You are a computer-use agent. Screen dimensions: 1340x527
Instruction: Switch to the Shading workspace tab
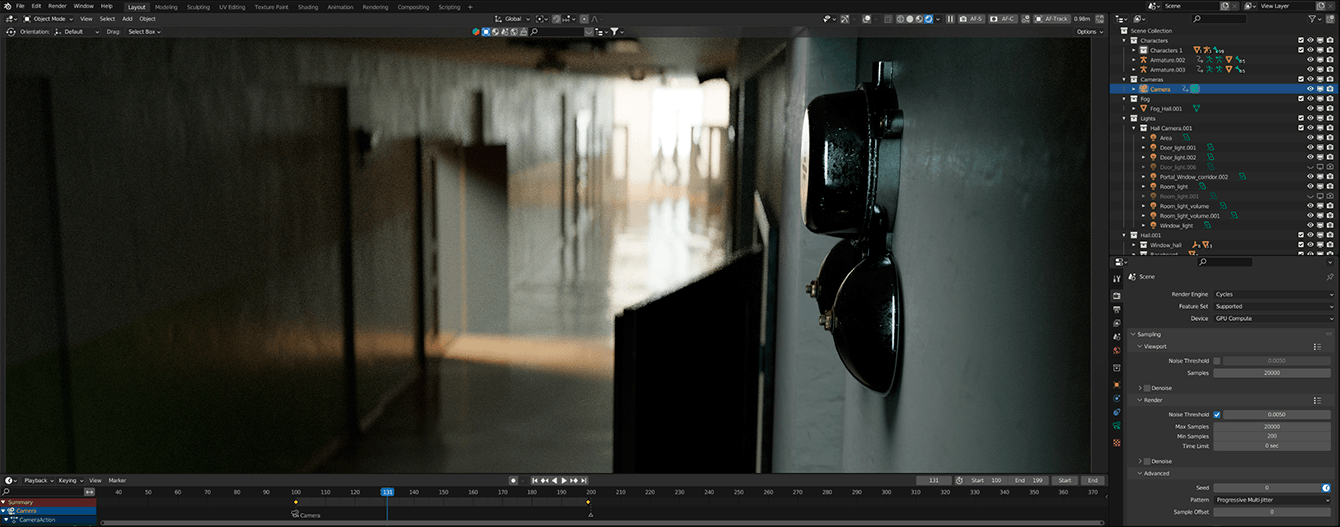pyautogui.click(x=308, y=7)
